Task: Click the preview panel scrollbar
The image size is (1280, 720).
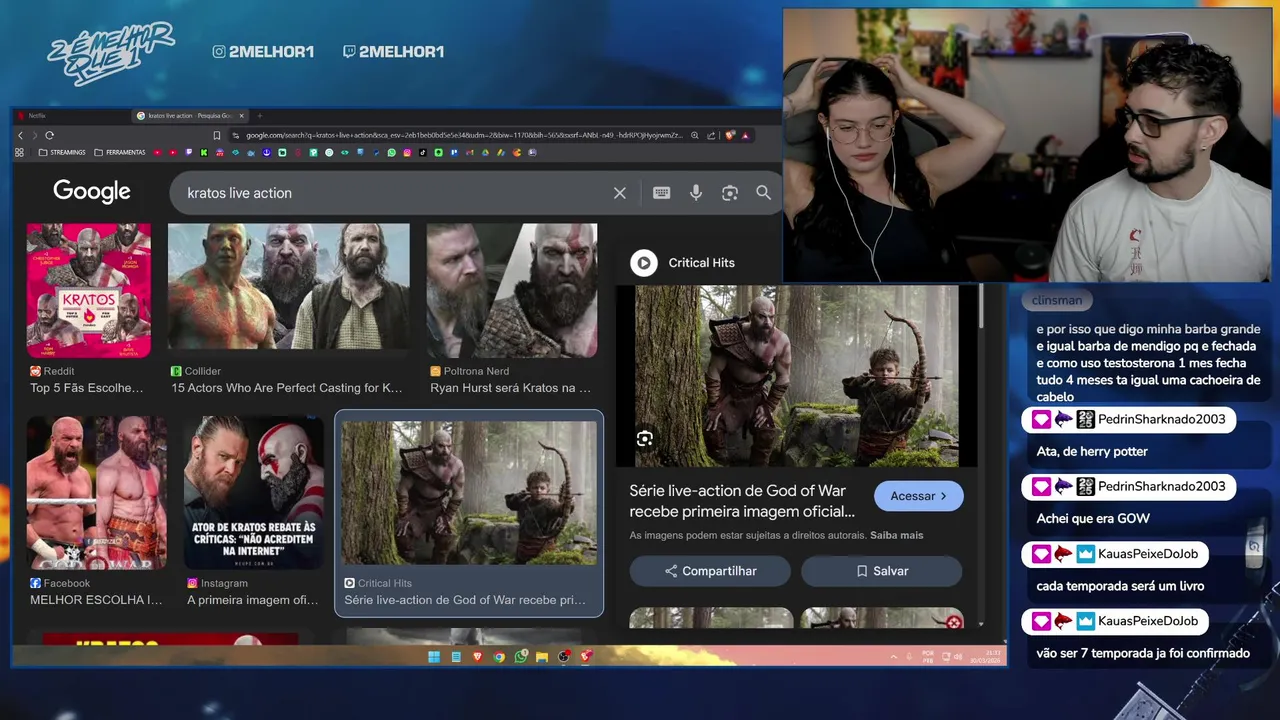Action: point(981,305)
